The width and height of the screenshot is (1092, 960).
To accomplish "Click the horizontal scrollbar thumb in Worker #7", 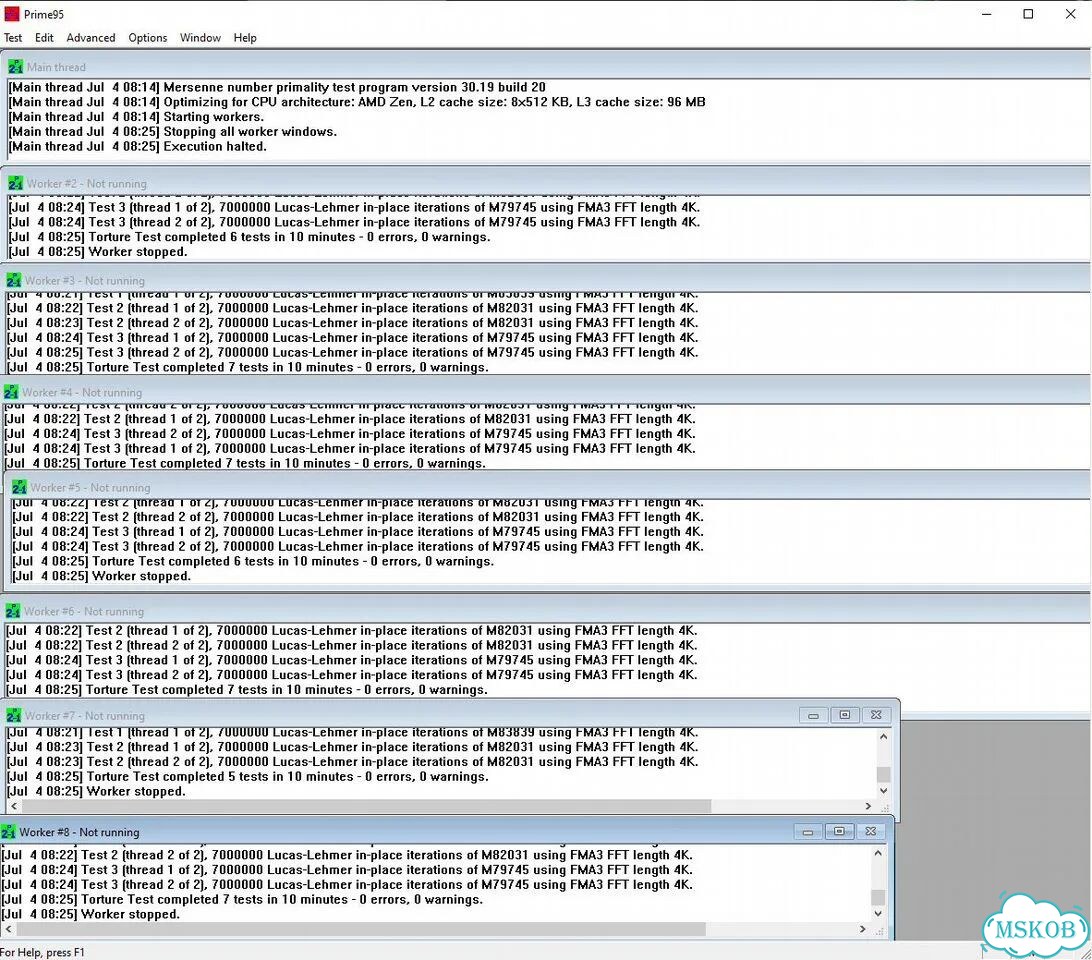I will [x=366, y=806].
